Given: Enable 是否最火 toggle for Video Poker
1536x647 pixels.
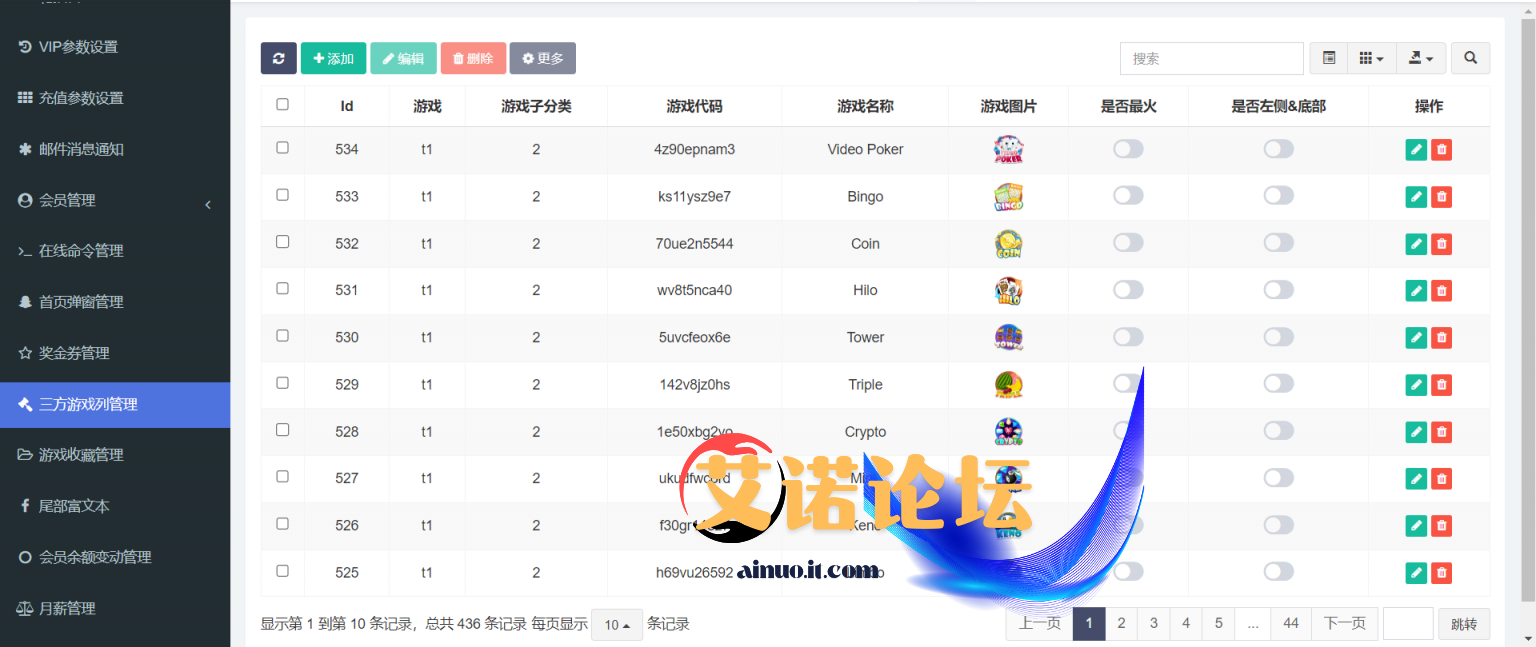Looking at the screenshot, I should (1128, 149).
